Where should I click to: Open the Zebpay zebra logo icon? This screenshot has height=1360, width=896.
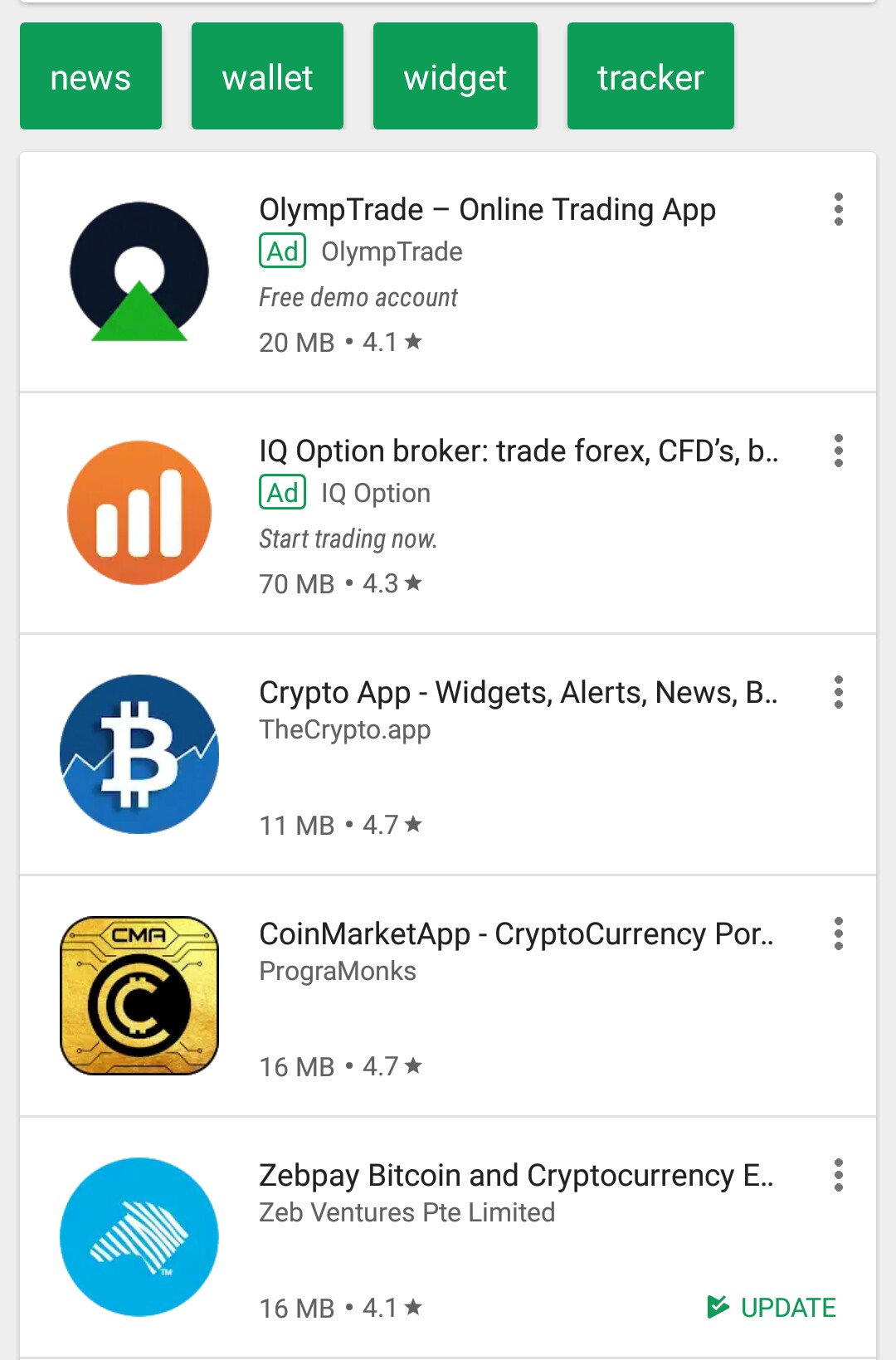(139, 1237)
